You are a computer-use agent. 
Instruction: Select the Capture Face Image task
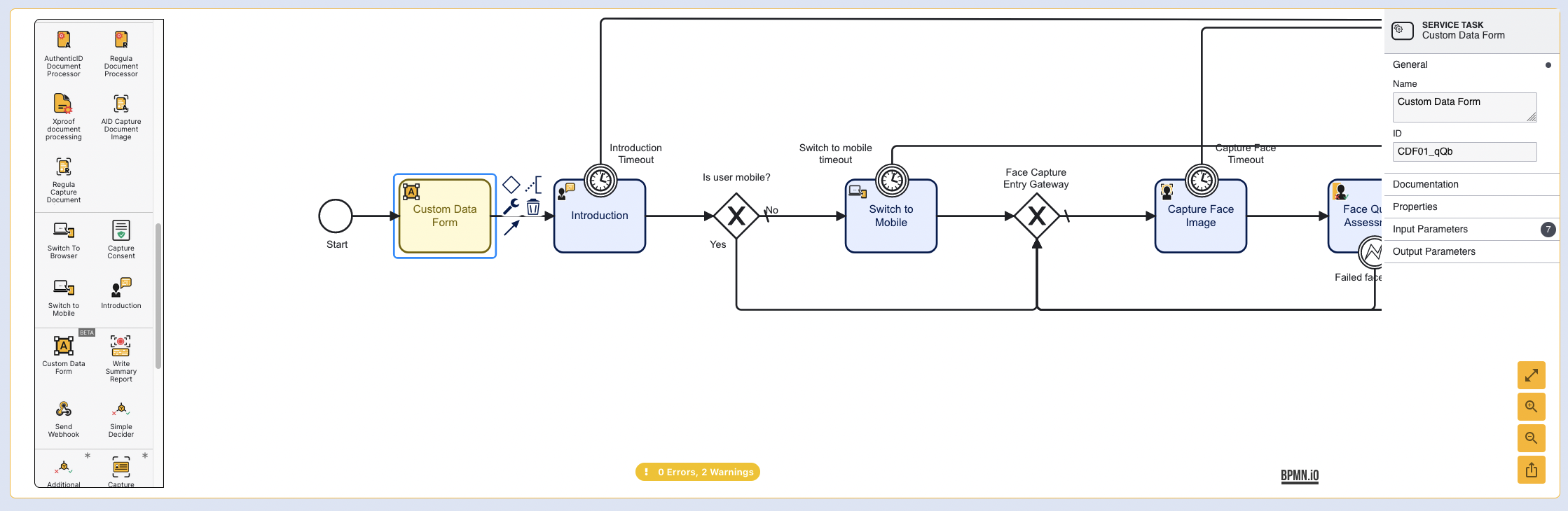(x=1201, y=216)
